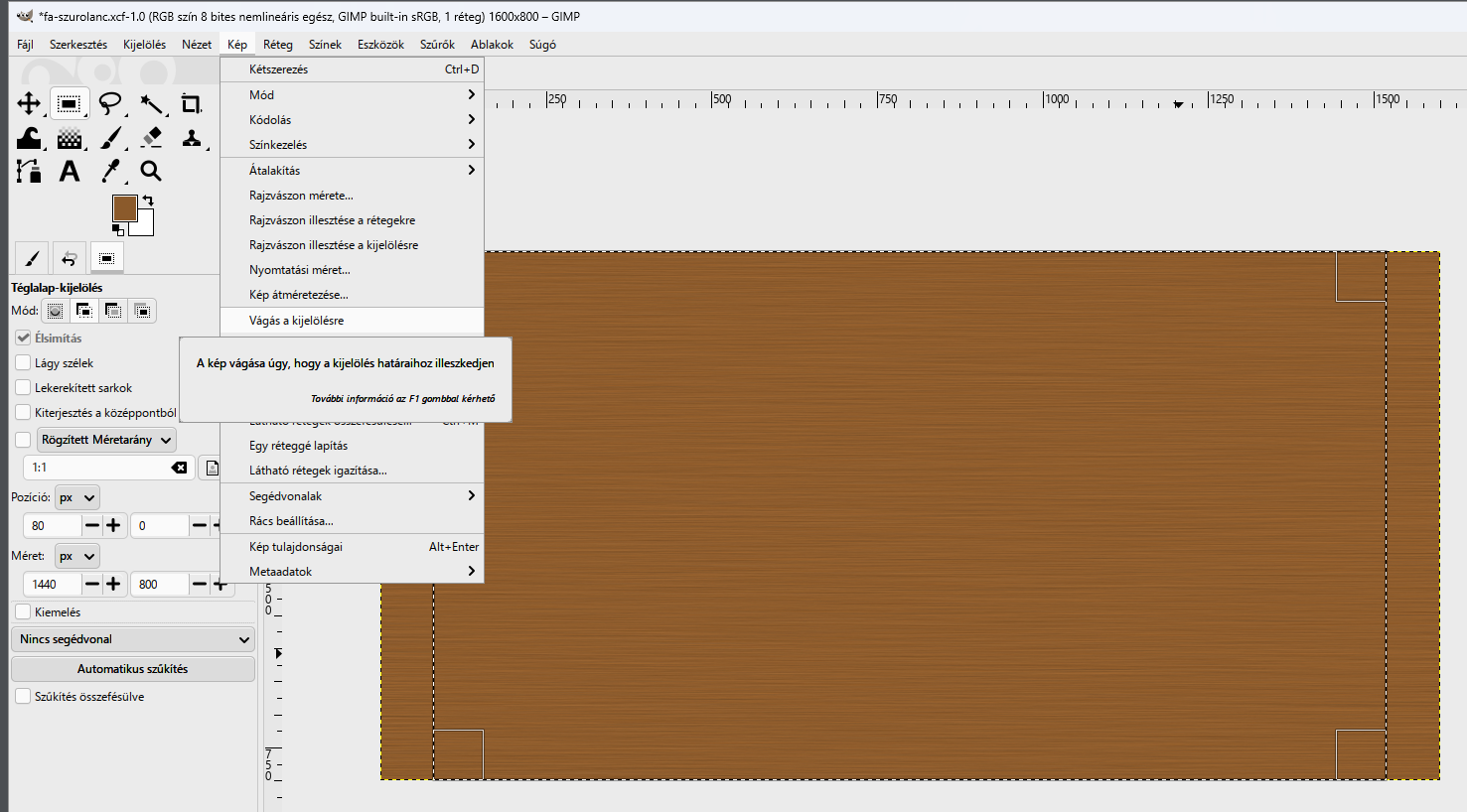Enable Lekerekített sarkok checkbox
Image resolution: width=1467 pixels, height=812 pixels.
(x=23, y=388)
